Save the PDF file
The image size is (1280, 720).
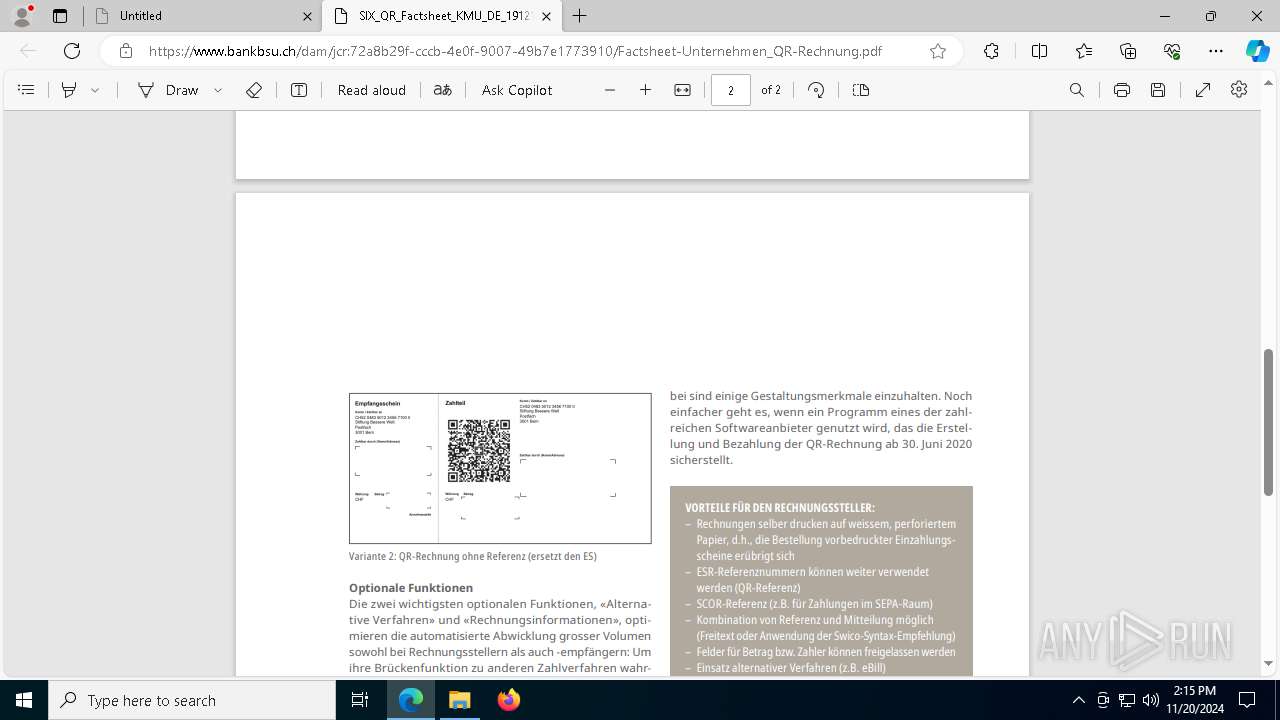click(1158, 90)
